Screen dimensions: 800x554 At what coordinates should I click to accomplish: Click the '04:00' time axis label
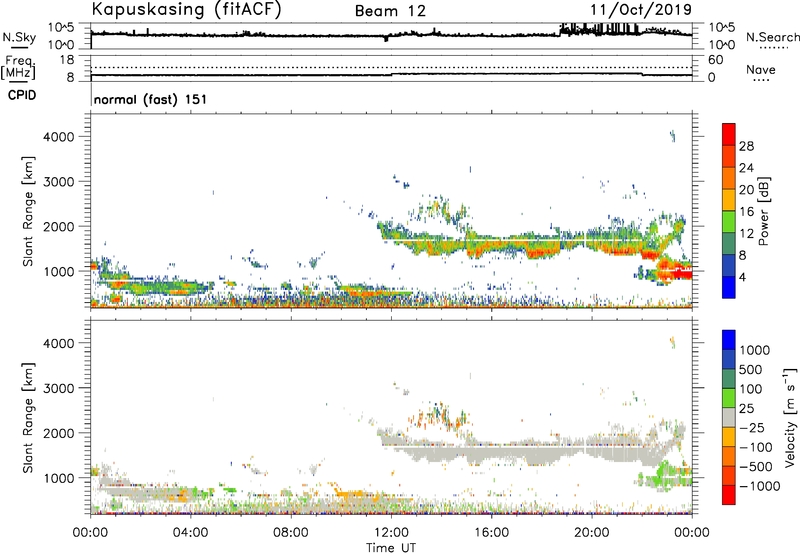(191, 533)
